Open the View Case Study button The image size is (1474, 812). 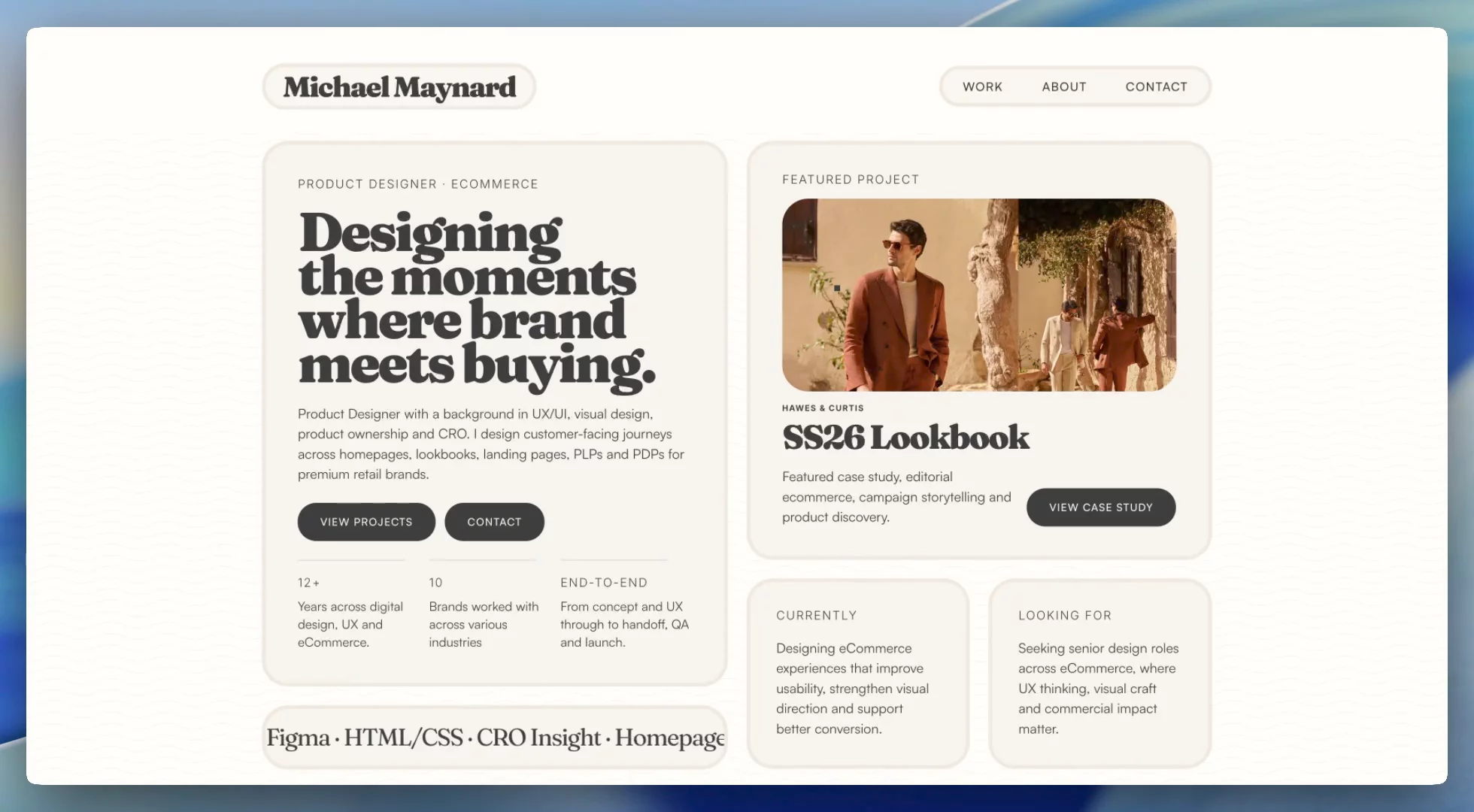coord(1101,507)
